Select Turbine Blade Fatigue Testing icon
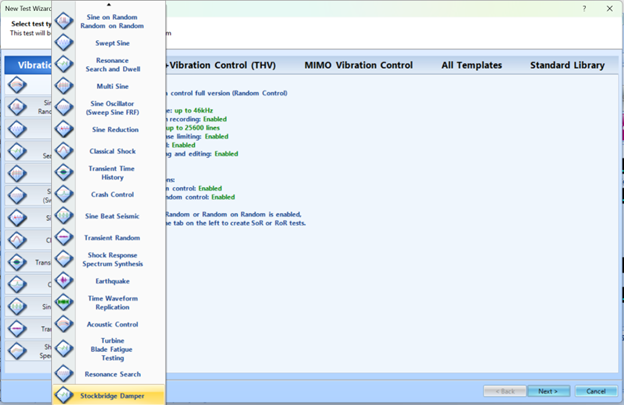This screenshot has width=624, height=405. pyautogui.click(x=64, y=347)
